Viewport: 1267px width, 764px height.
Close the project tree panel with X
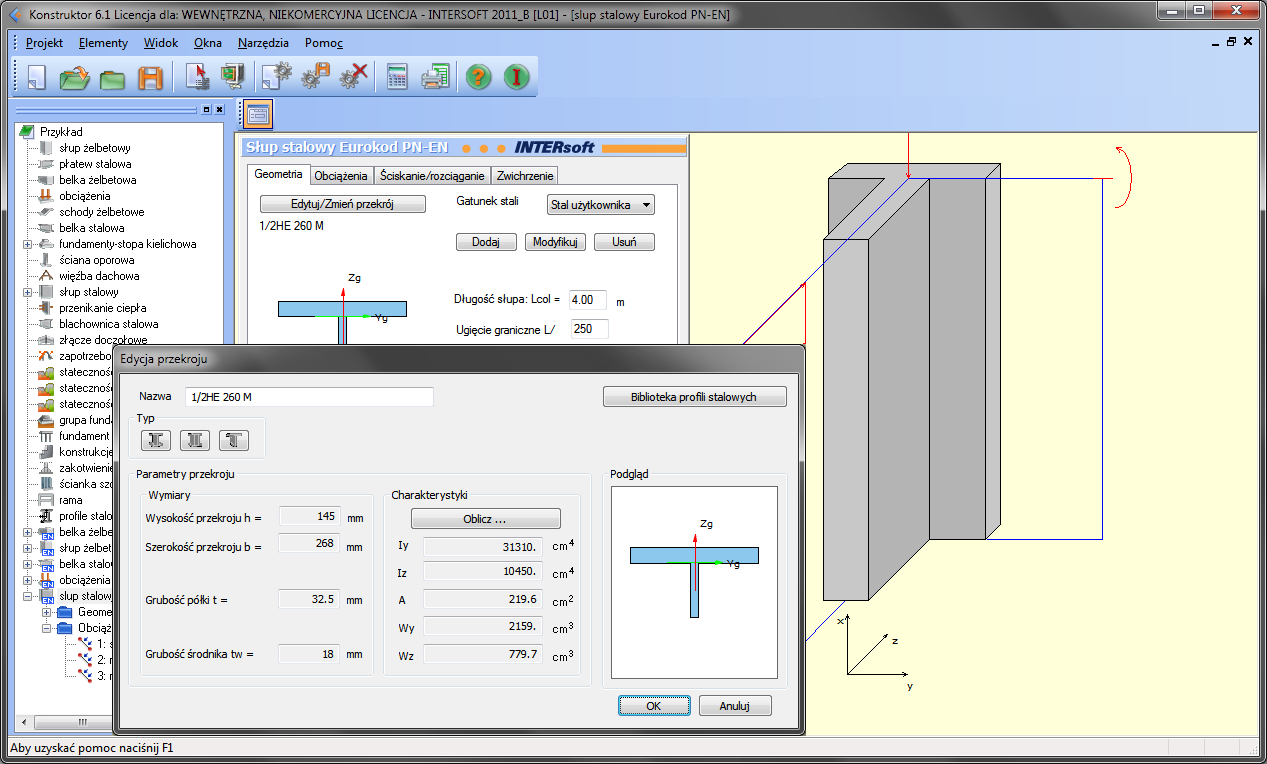[219, 109]
